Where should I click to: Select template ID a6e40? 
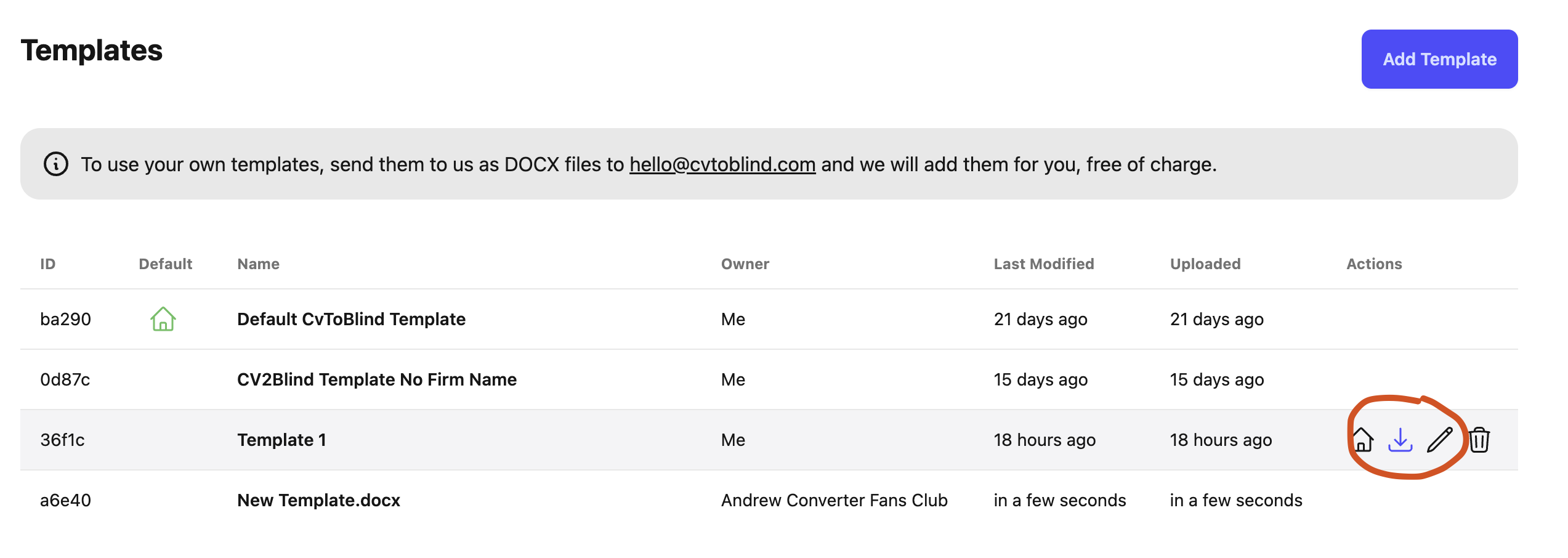click(65, 500)
